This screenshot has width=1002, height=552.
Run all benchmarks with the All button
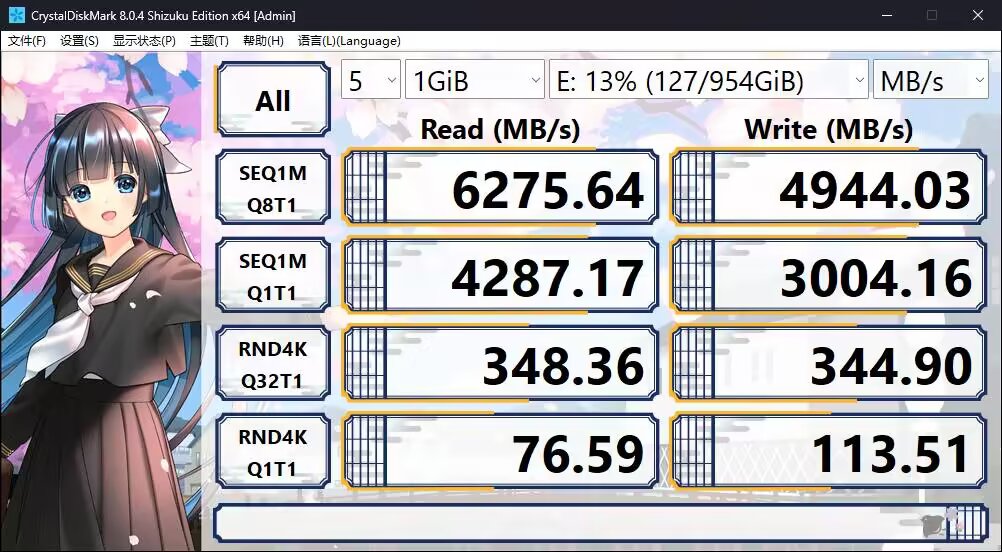click(274, 100)
